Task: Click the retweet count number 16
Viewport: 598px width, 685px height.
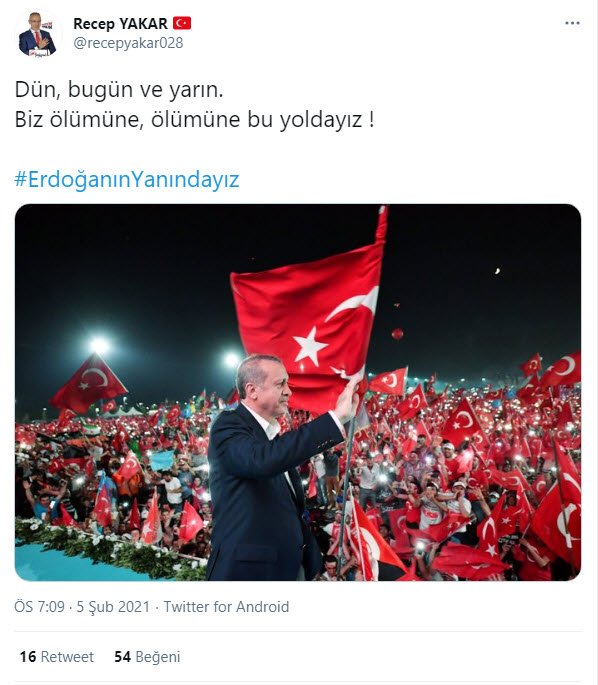Action: pos(28,657)
